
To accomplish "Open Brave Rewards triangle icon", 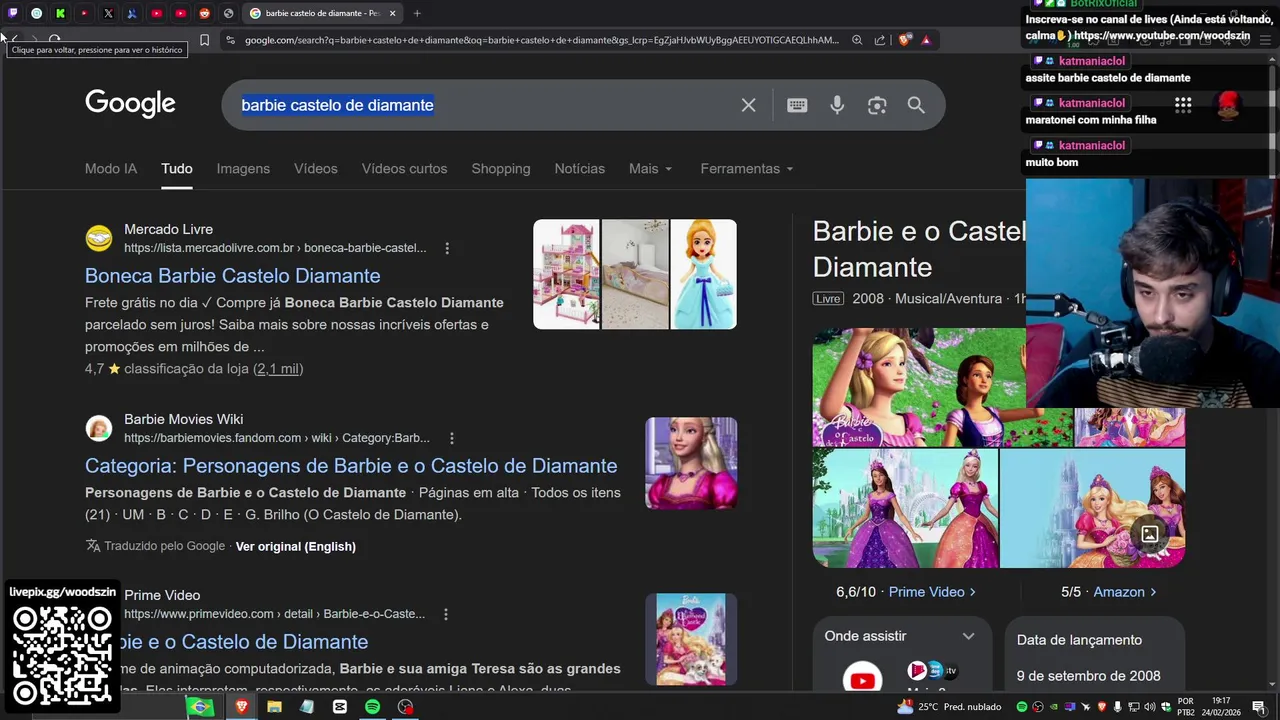I will [x=926, y=40].
